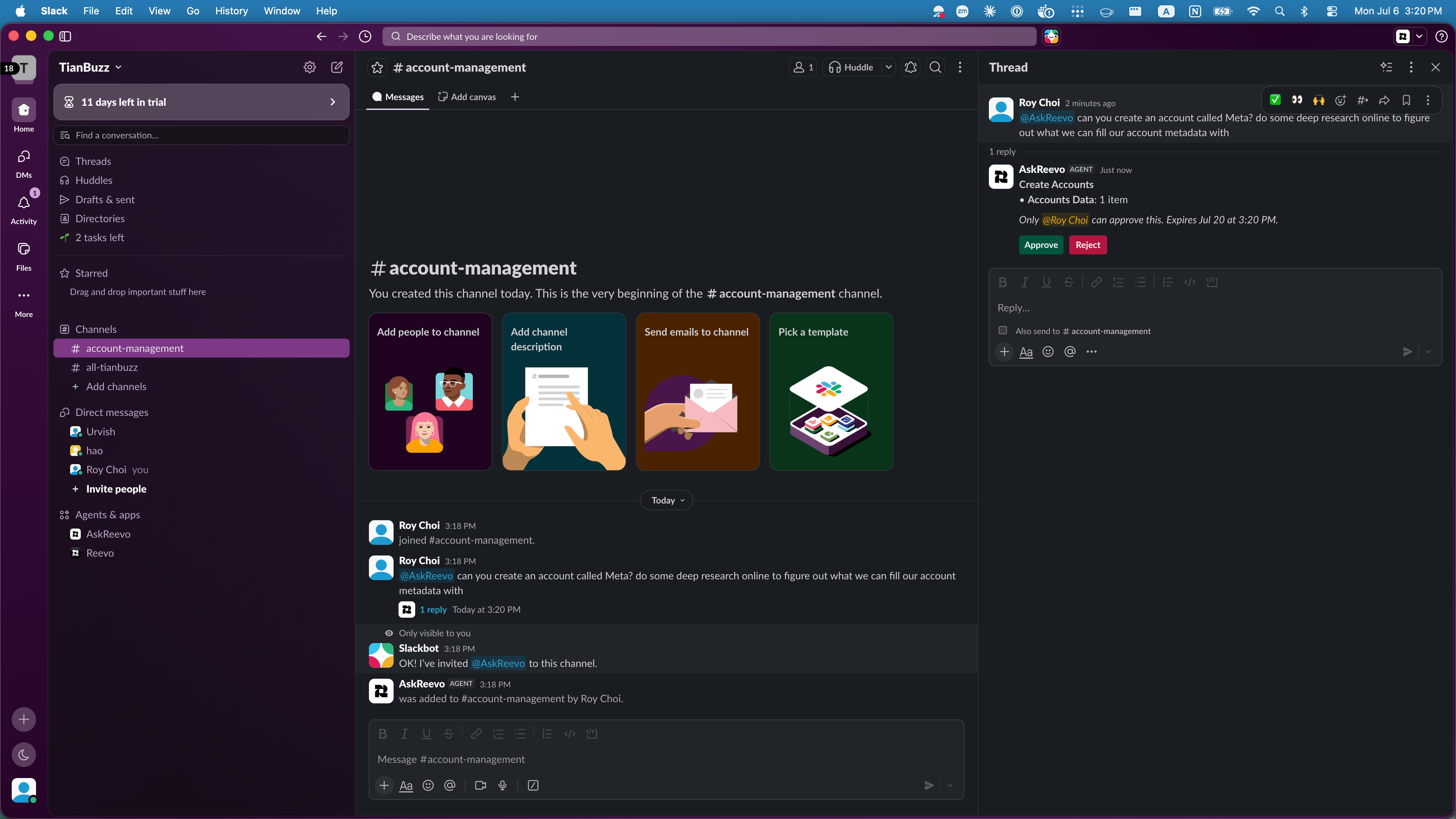Viewport: 1456px width, 819px height.
Task: Collapse the Channels section
Action: pos(96,329)
